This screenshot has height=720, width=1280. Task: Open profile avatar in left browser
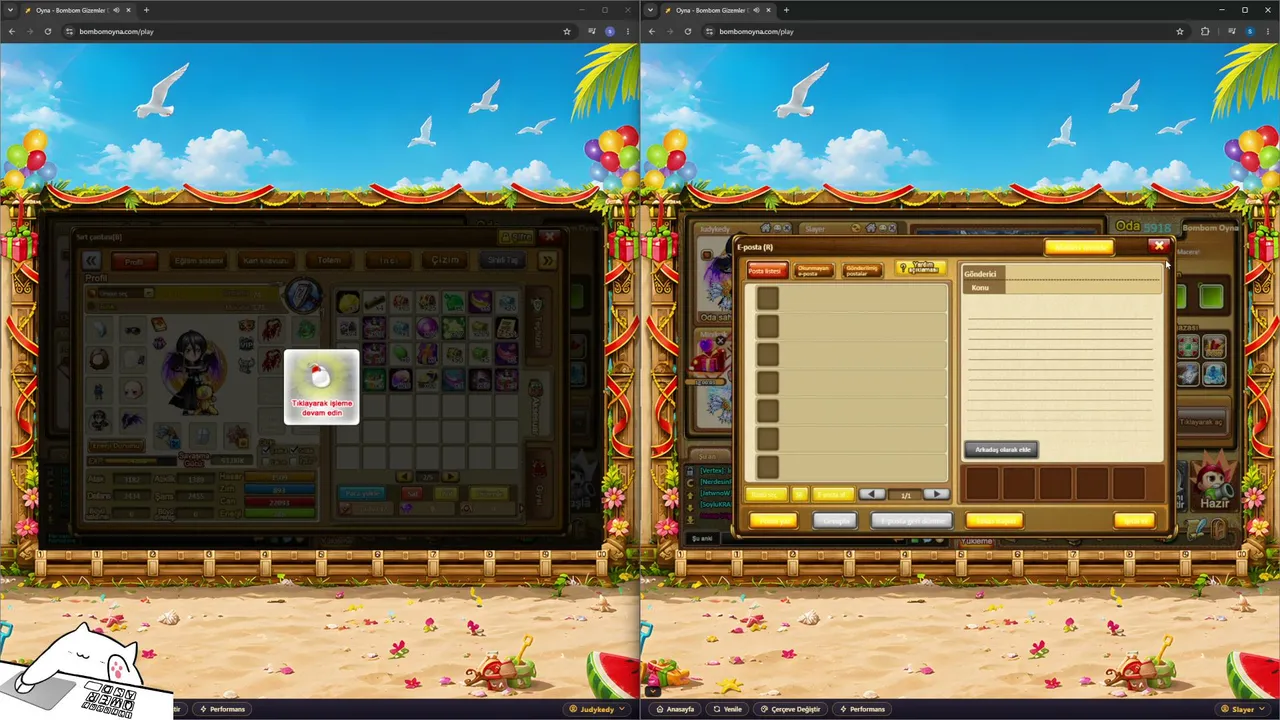(x=610, y=31)
